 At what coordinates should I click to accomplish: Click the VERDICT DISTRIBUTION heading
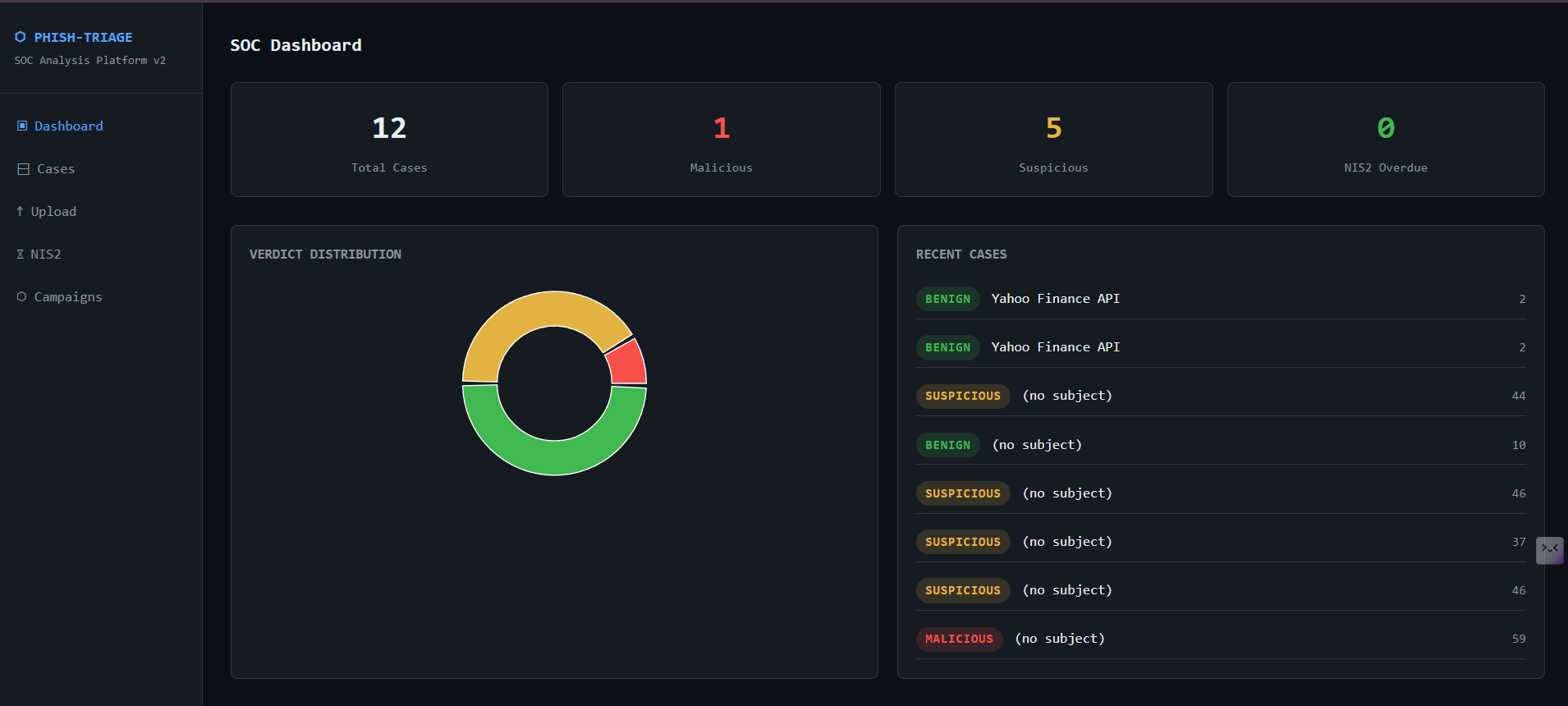[x=325, y=254]
